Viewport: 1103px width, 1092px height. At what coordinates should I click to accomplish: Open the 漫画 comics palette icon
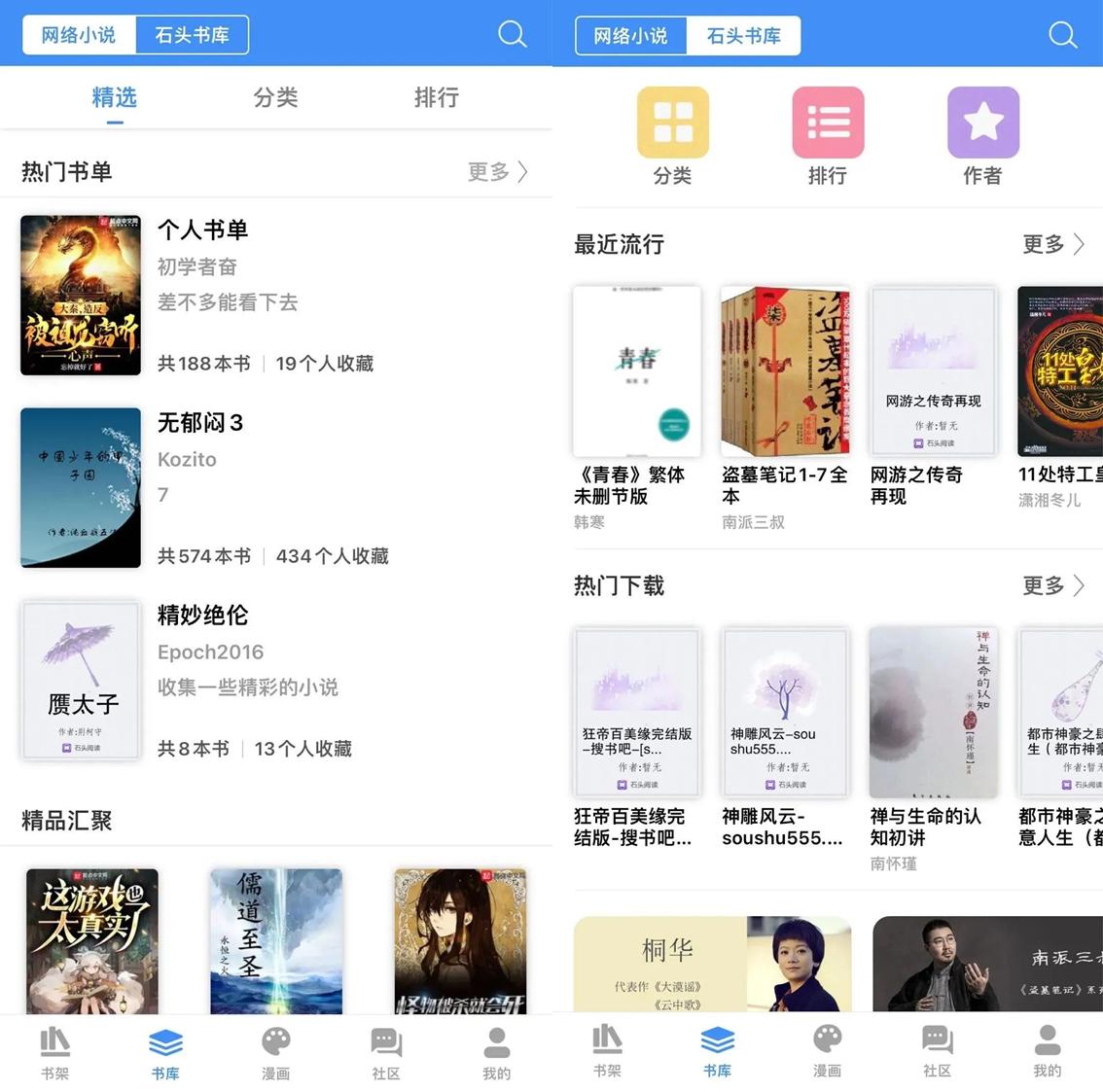[x=275, y=1050]
